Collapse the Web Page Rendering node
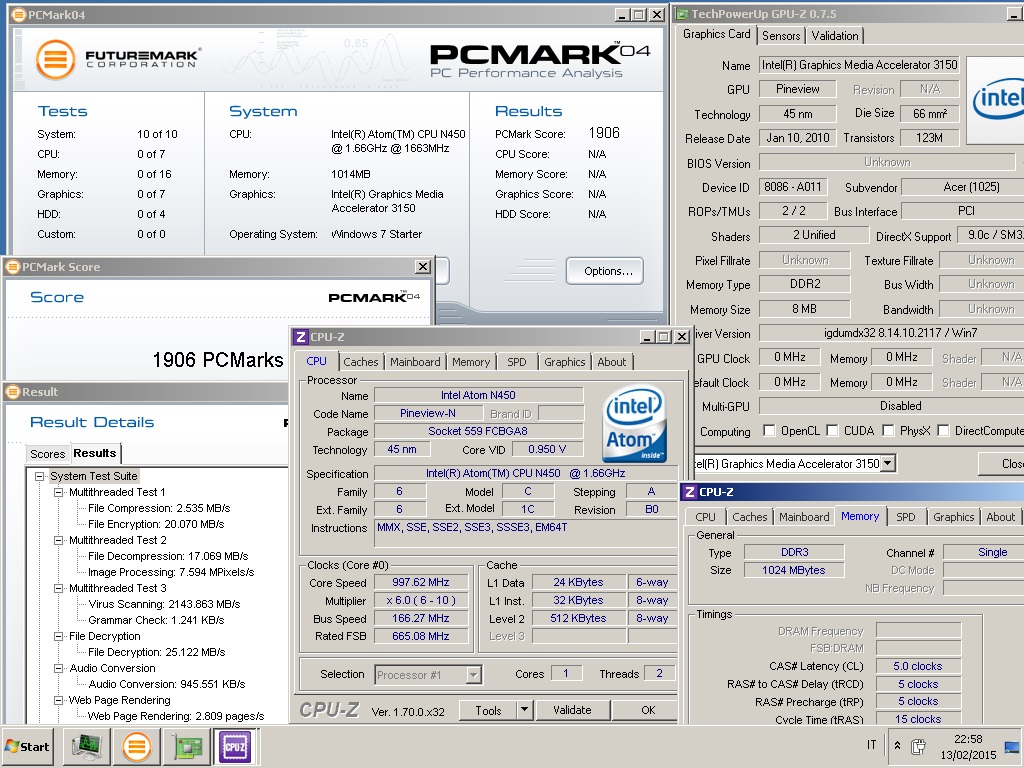The width and height of the screenshot is (1024, 768). click(x=58, y=700)
